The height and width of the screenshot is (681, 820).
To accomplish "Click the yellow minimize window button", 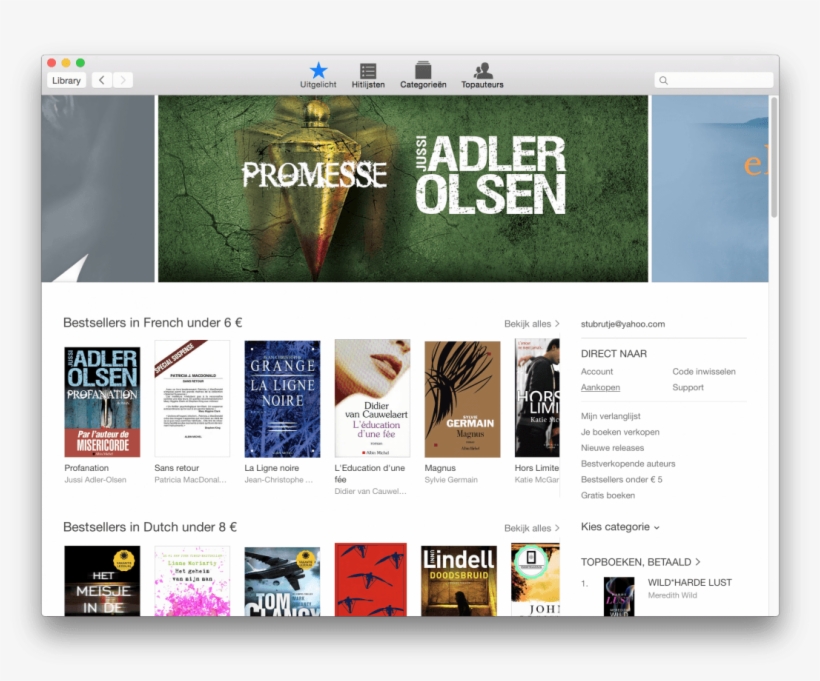I will 66,63.
